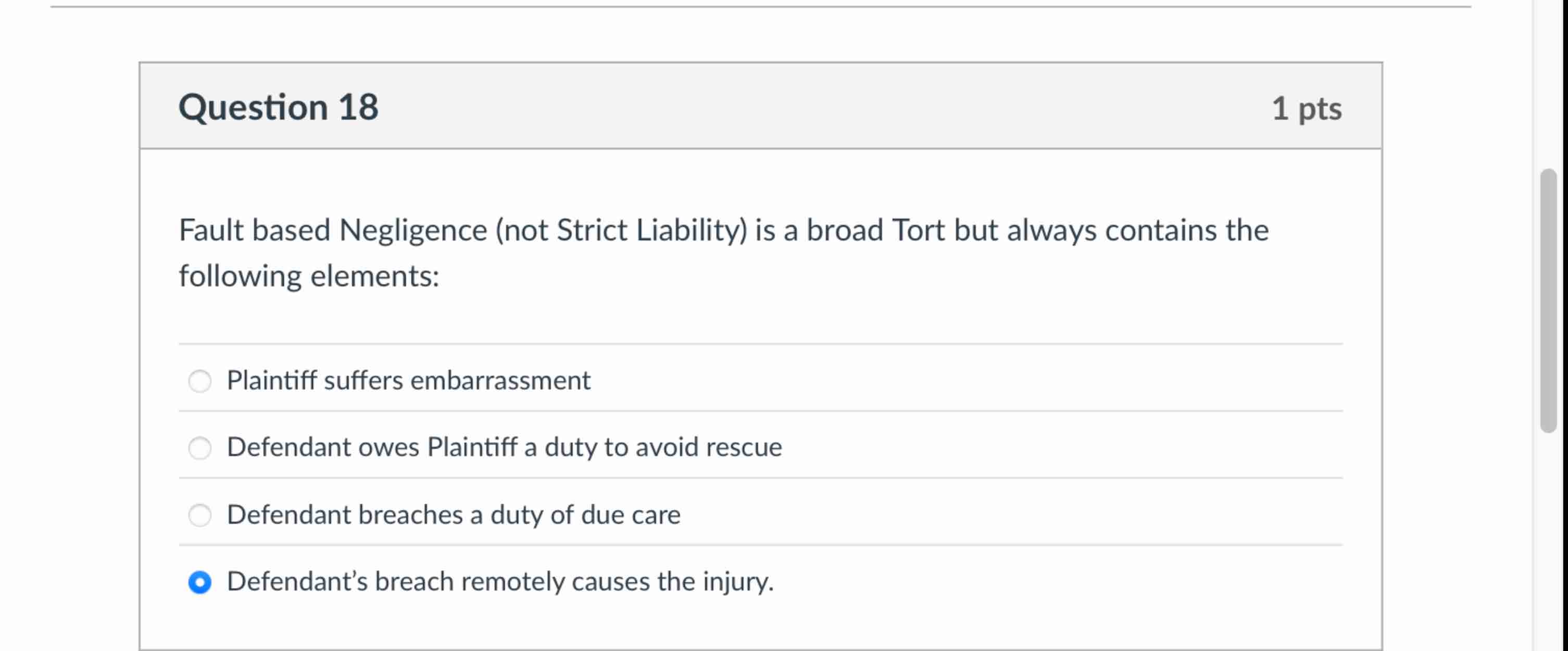1568x651 pixels.
Task: Click the 'Defendant owes Plaintiff' answer label
Action: (505, 447)
